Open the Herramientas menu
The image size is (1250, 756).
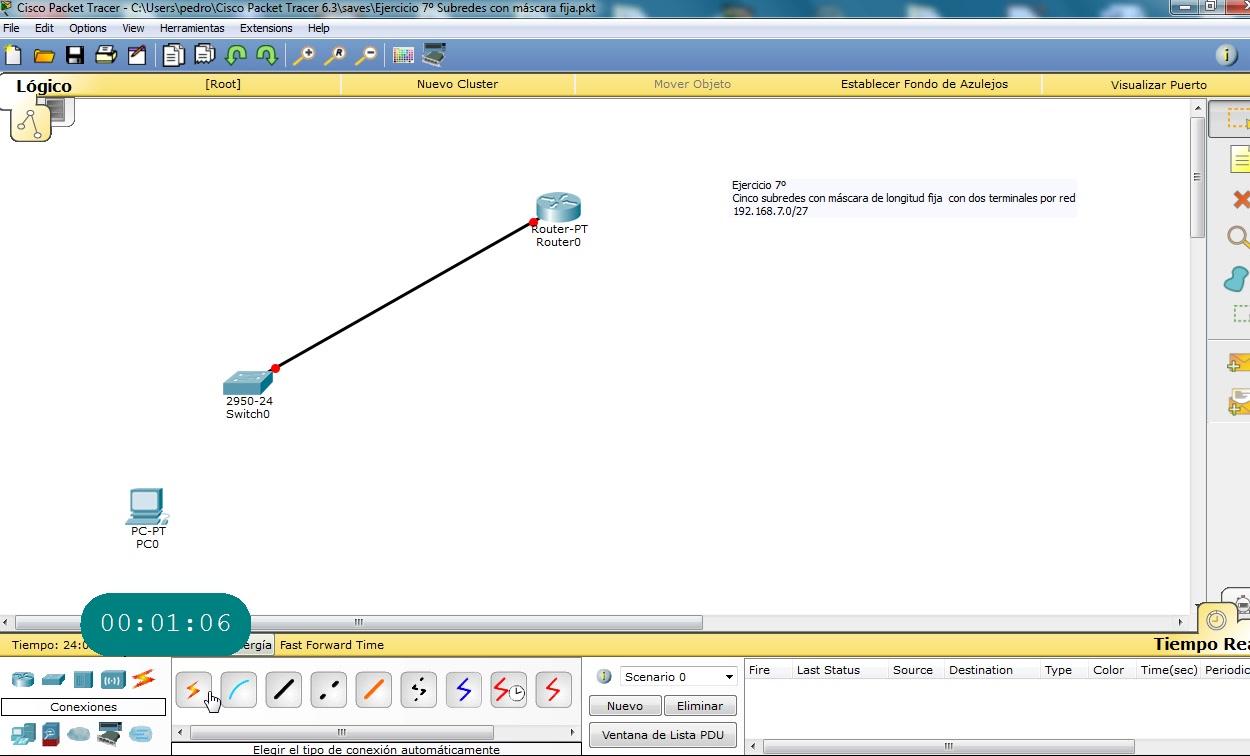click(192, 28)
